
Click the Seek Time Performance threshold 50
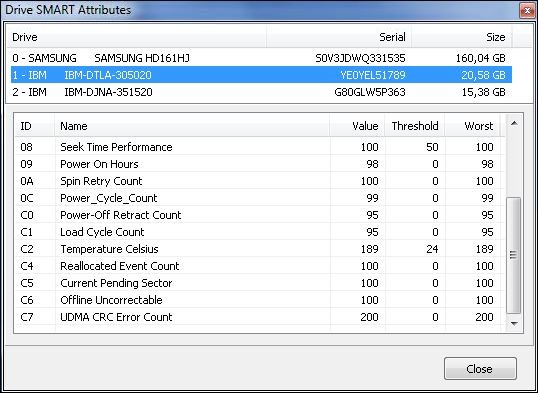pos(432,147)
